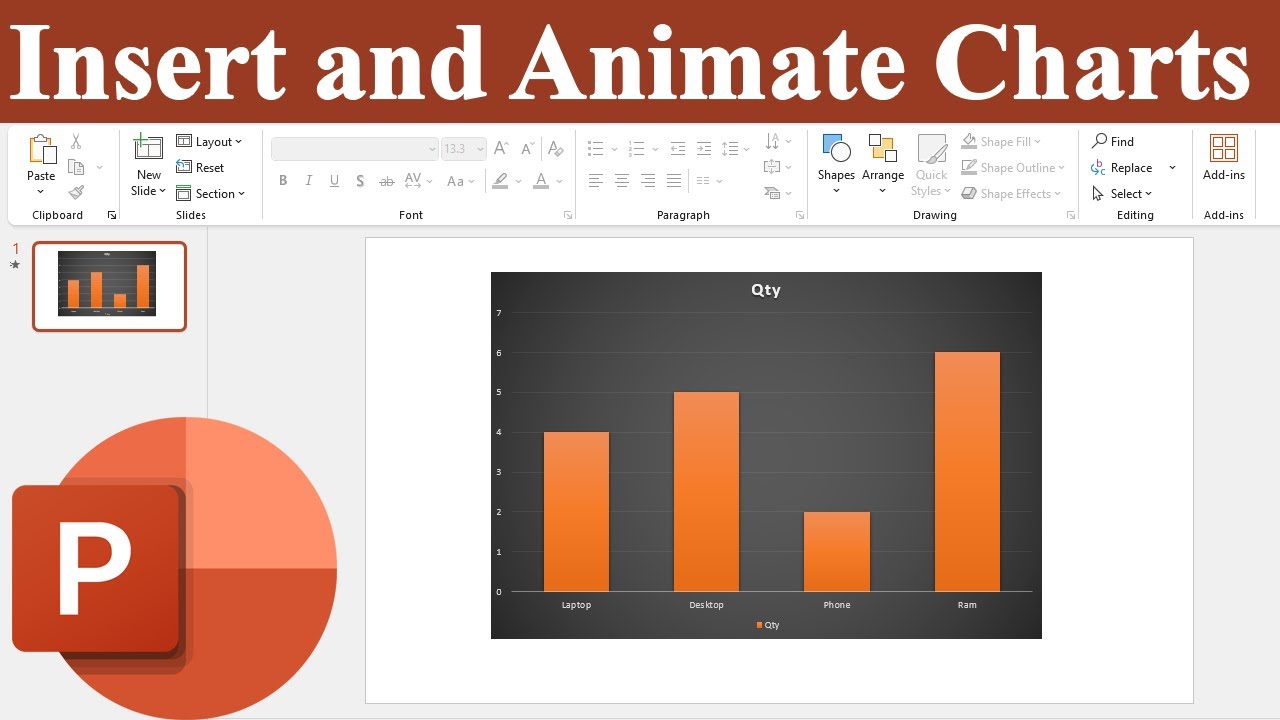Open the Shape Fill dropdown
Viewport: 1280px width, 720px height.
pos(1001,141)
